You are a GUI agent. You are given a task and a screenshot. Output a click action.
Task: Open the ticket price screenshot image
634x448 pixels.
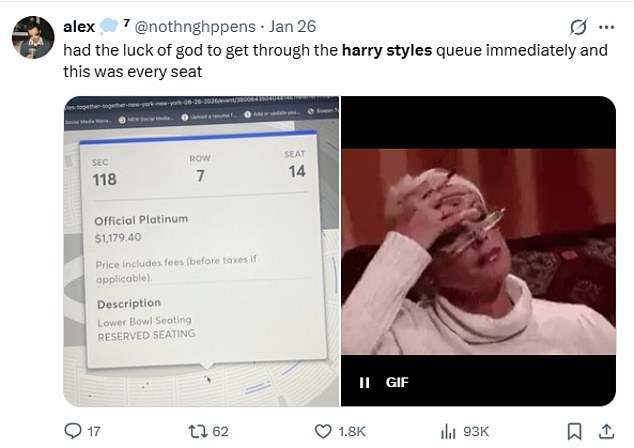click(x=196, y=250)
